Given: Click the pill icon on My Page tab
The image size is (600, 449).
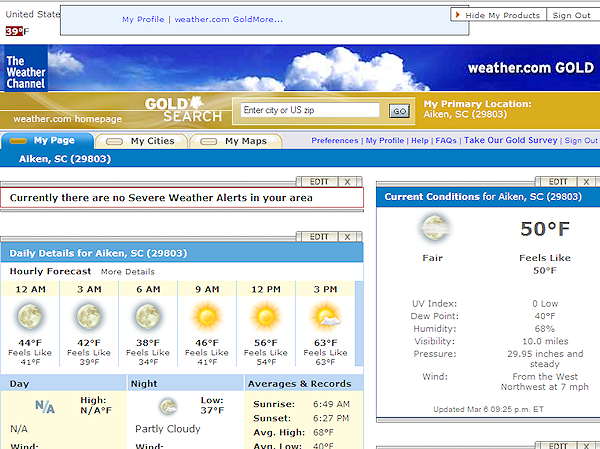Looking at the screenshot, I should point(18,141).
